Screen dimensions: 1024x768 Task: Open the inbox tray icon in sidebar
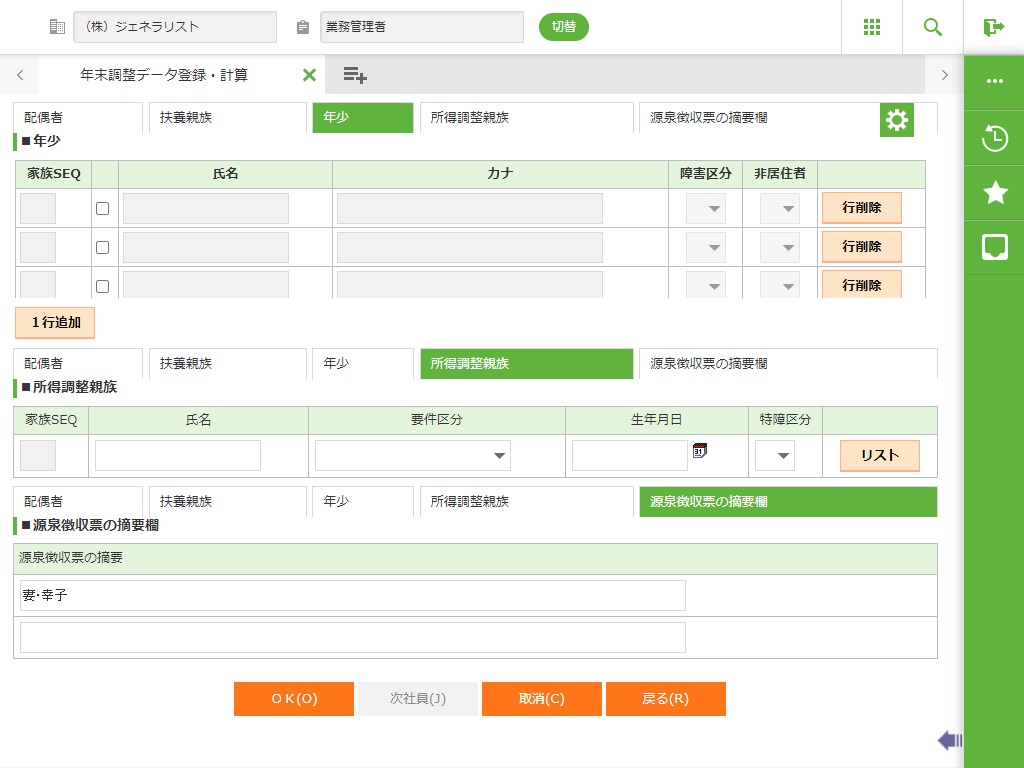click(994, 247)
